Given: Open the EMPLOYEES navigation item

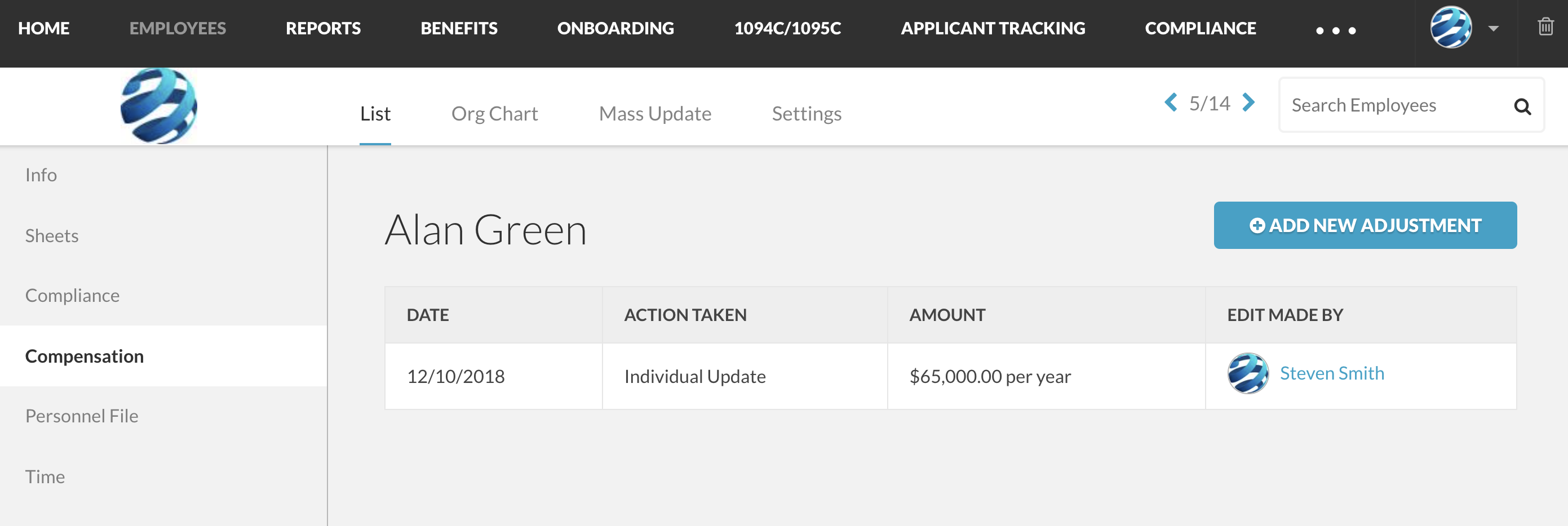Looking at the screenshot, I should click(178, 28).
